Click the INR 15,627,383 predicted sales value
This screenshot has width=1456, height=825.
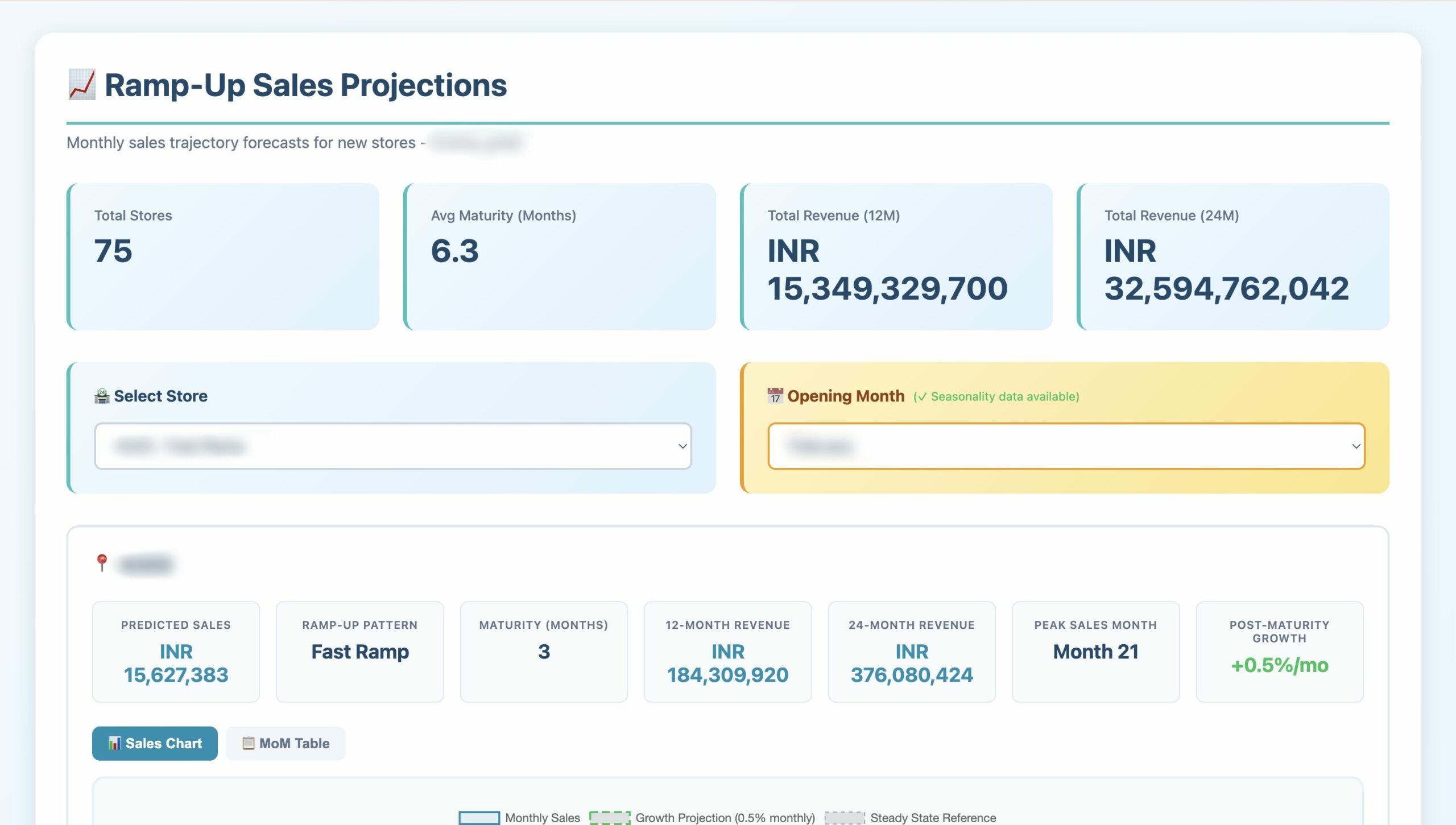[x=176, y=663]
